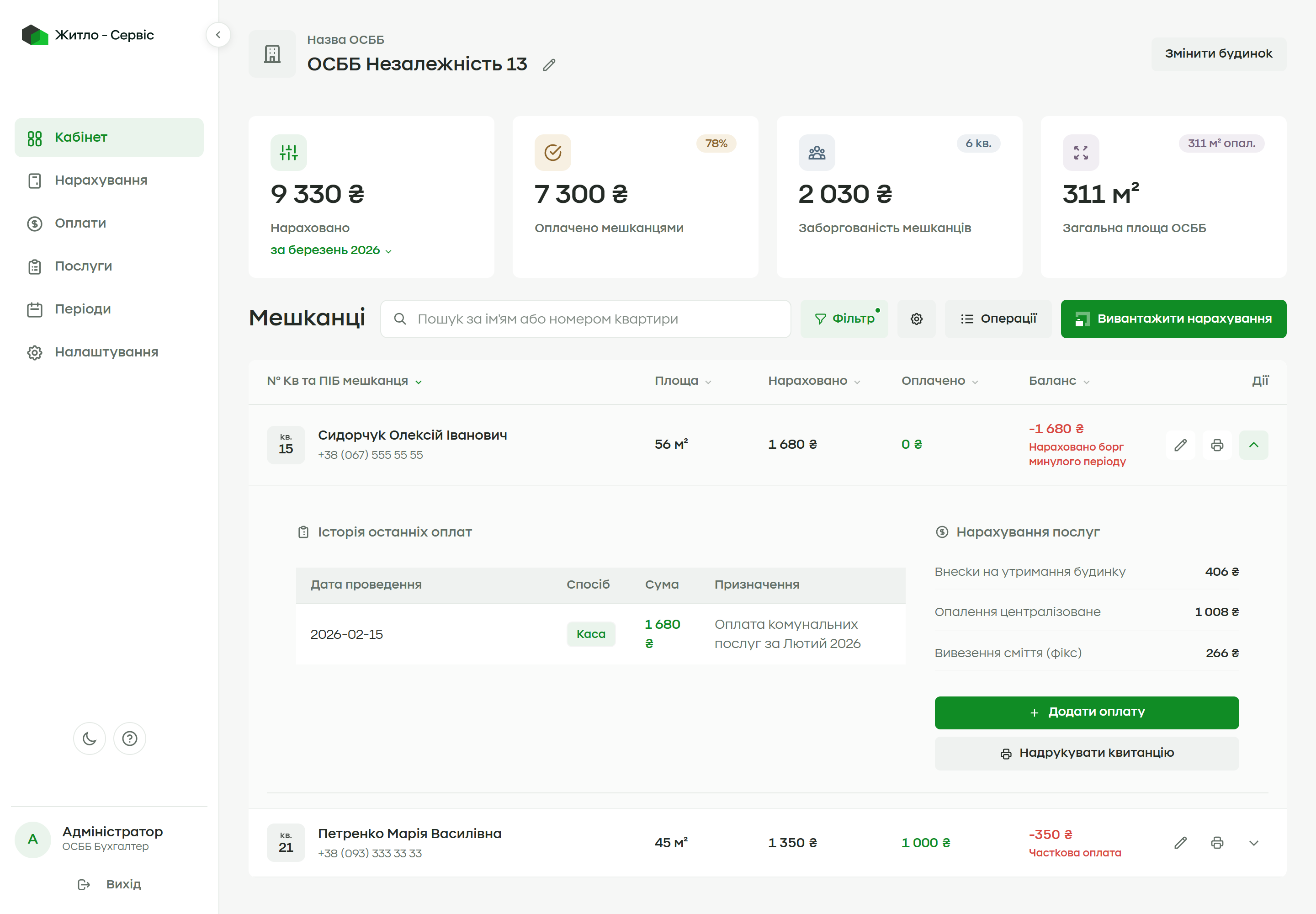Open help question mark icon
The width and height of the screenshot is (1316, 914).
point(130,739)
